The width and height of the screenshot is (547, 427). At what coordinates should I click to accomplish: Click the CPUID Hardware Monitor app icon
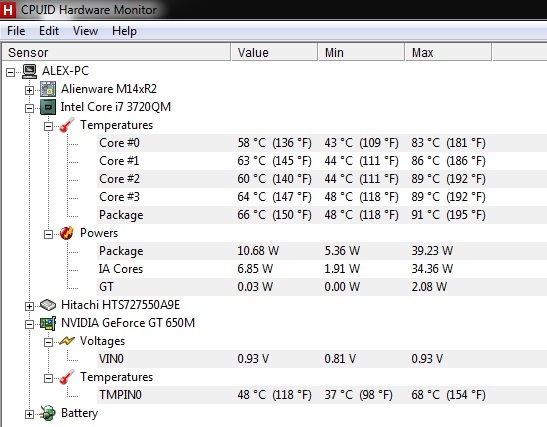pos(8,9)
